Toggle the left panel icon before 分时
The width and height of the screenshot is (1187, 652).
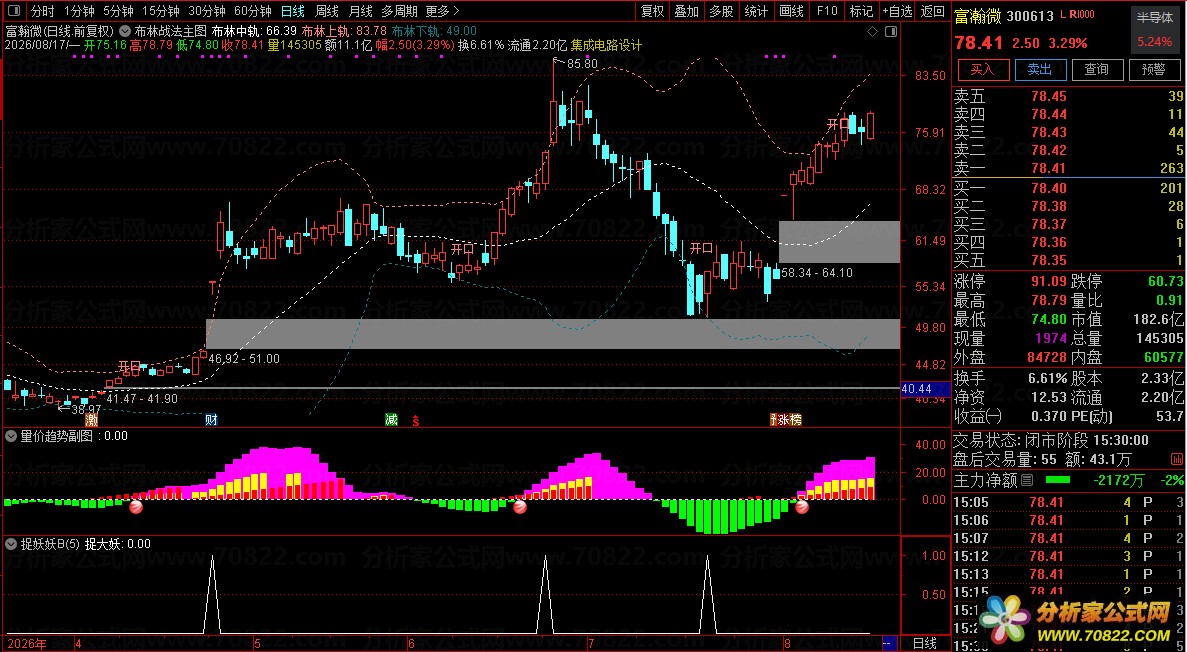click(13, 11)
